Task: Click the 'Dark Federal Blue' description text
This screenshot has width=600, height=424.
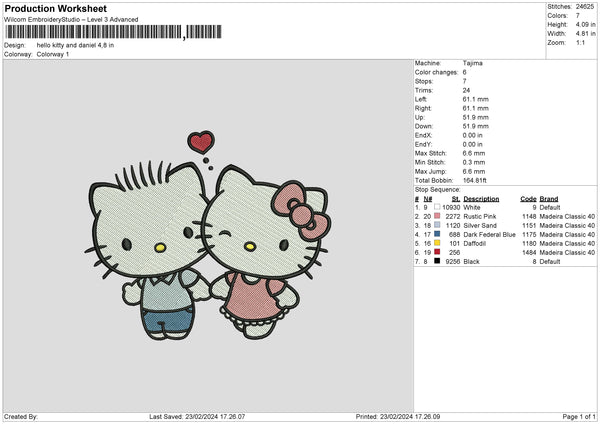Action: coord(489,235)
